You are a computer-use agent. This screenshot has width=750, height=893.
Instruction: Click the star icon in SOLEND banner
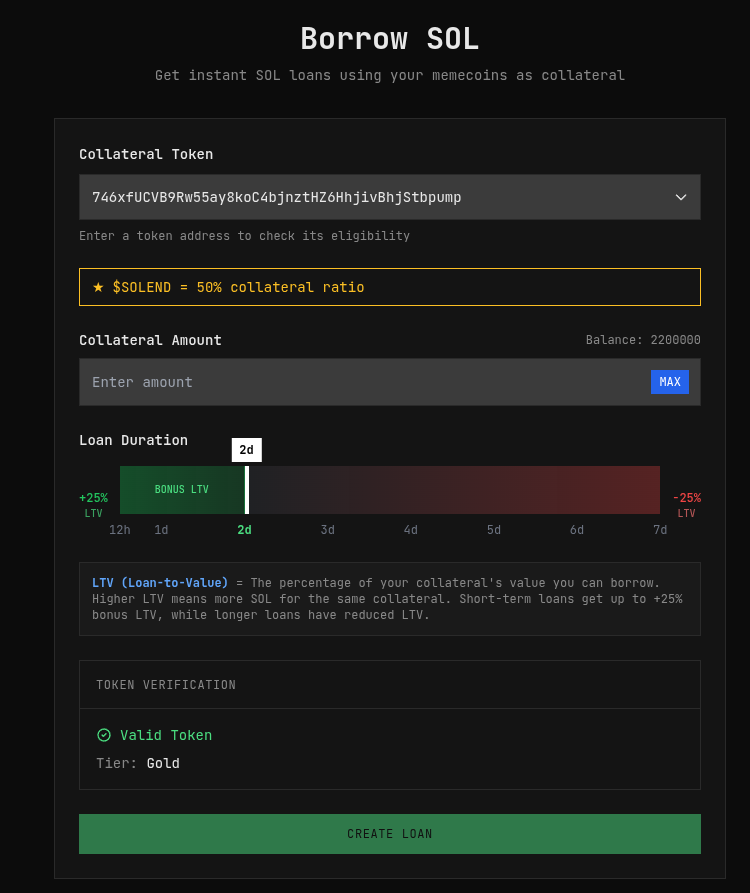(98, 287)
